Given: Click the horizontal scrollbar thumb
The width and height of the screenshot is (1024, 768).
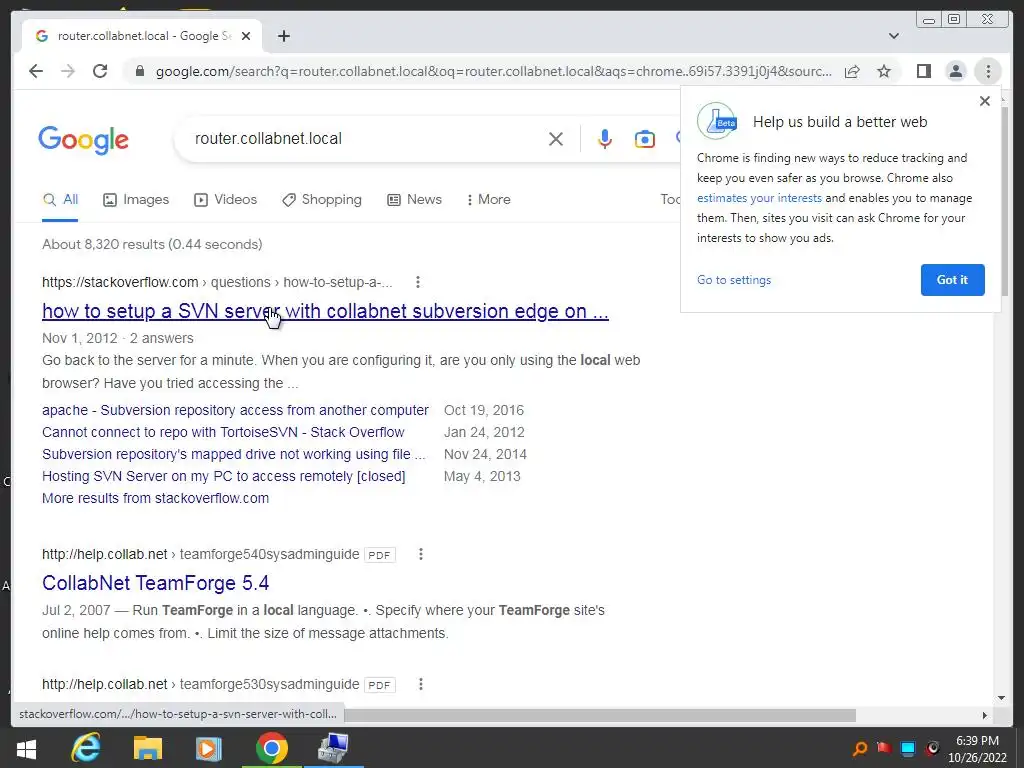Looking at the screenshot, I should point(600,715).
